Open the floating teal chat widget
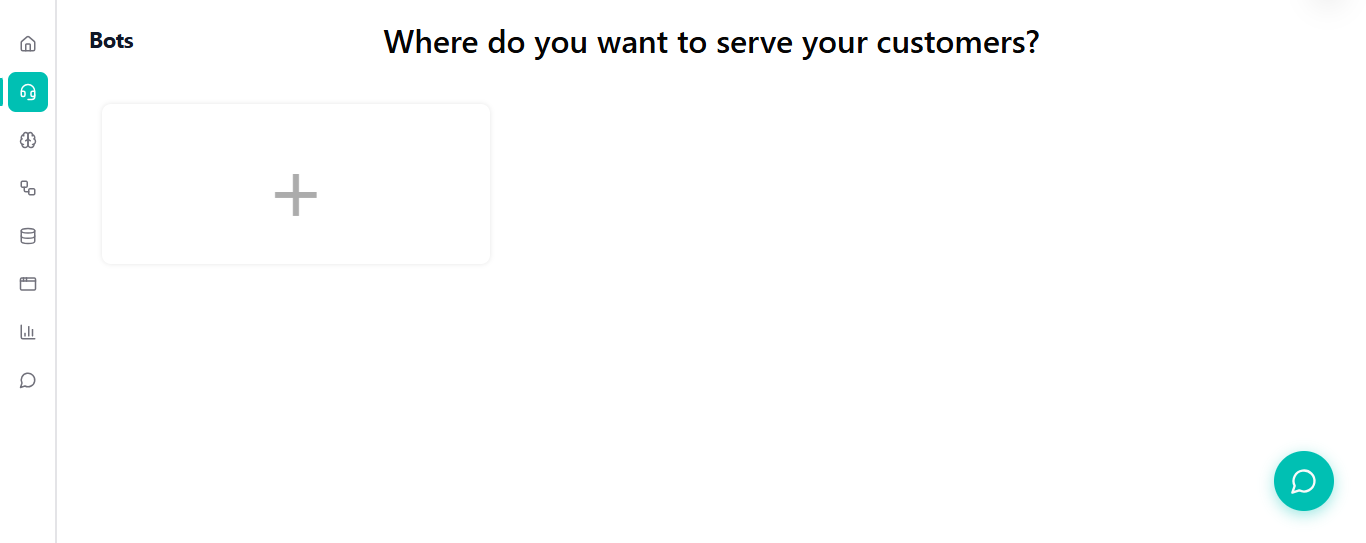Screen dimensions: 1366x543 point(1303,481)
